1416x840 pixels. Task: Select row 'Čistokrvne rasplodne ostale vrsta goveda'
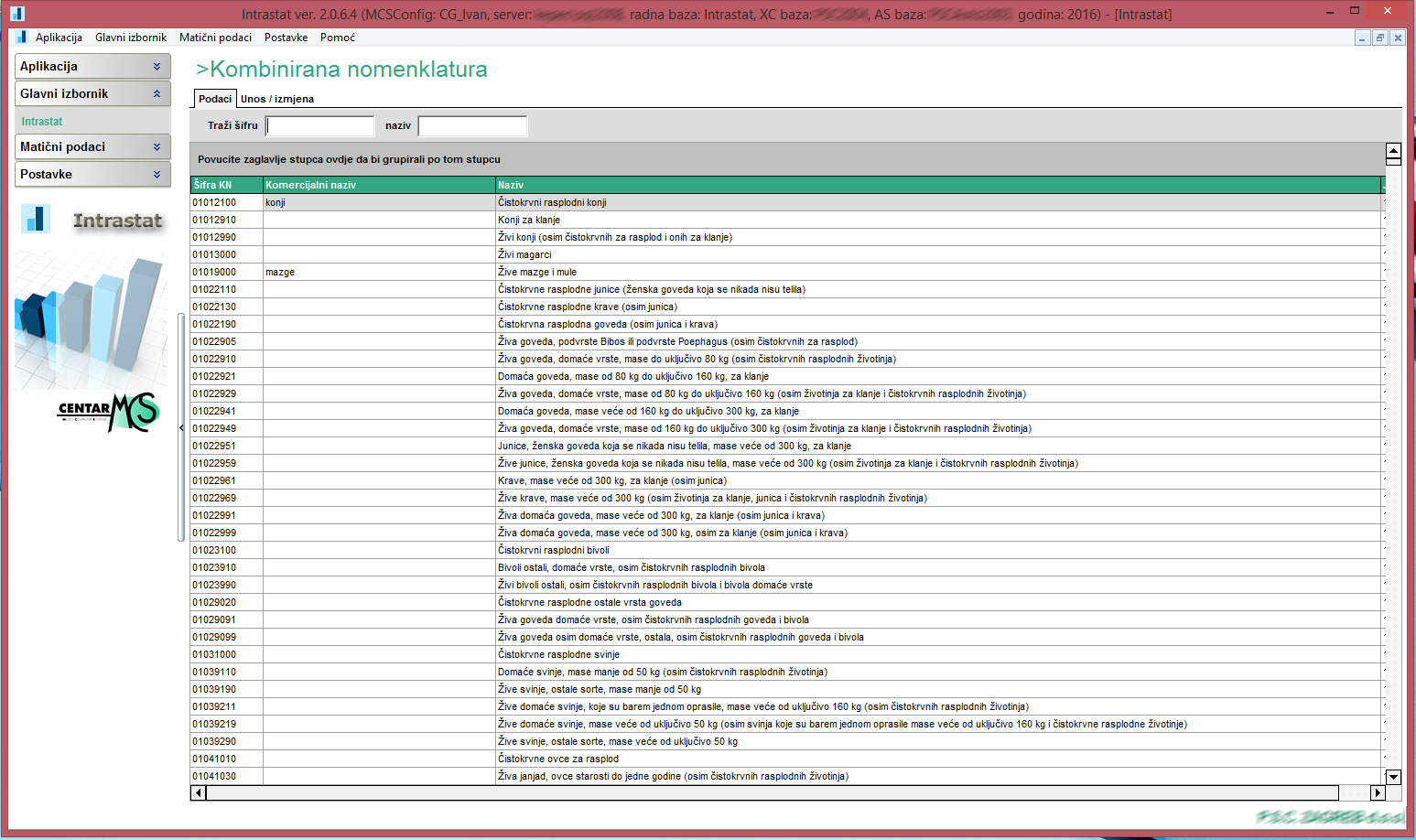[787, 602]
